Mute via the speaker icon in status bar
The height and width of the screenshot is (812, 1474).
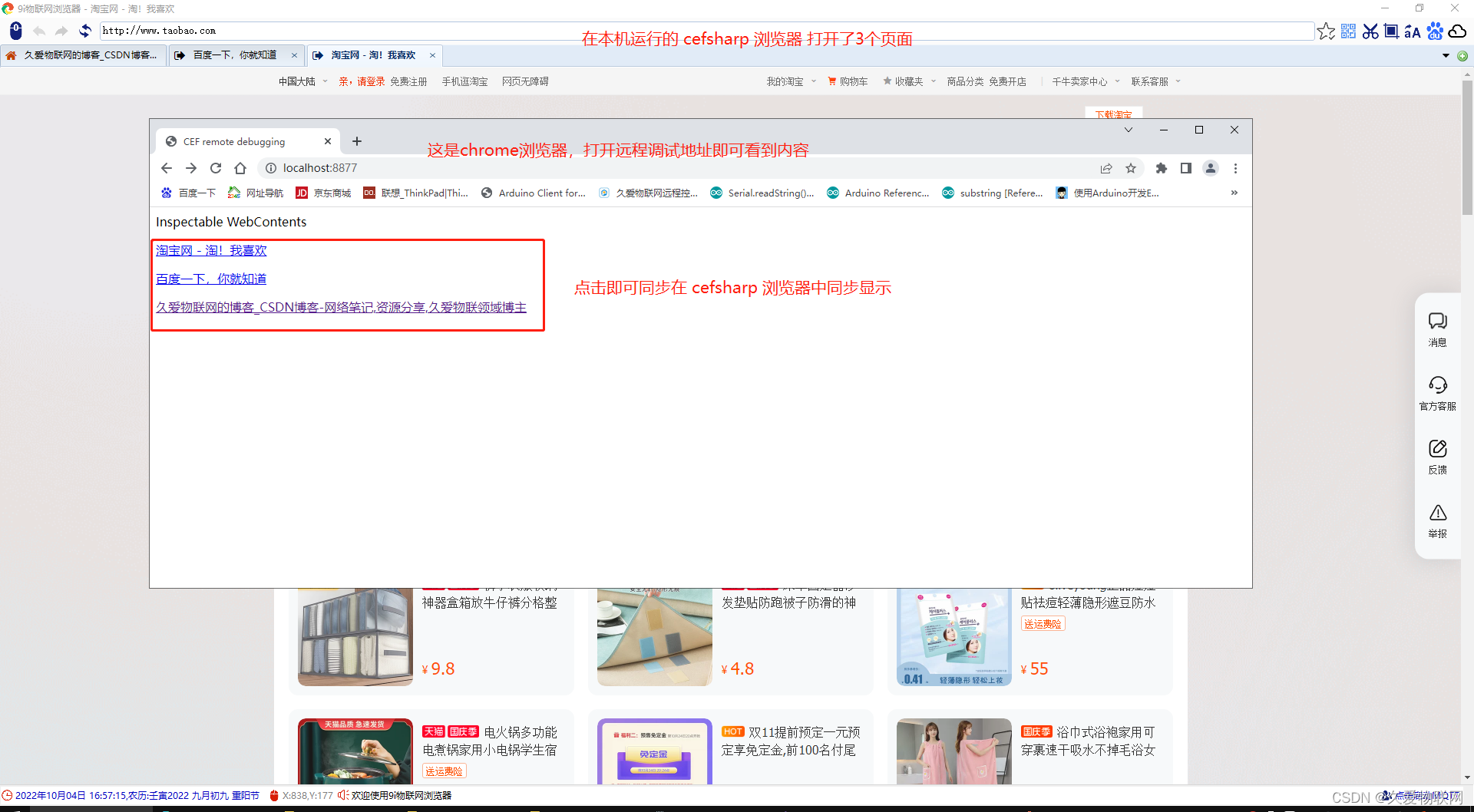[342, 795]
